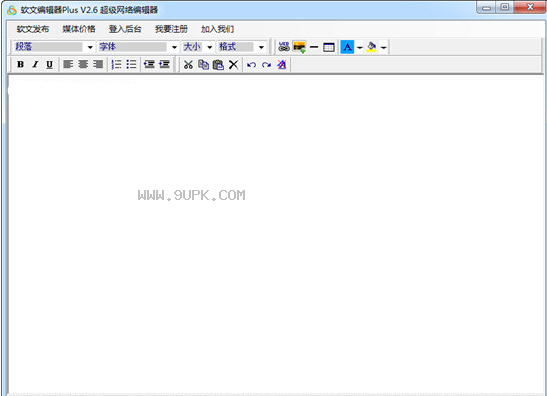Click the undo arrow icon

point(251,65)
